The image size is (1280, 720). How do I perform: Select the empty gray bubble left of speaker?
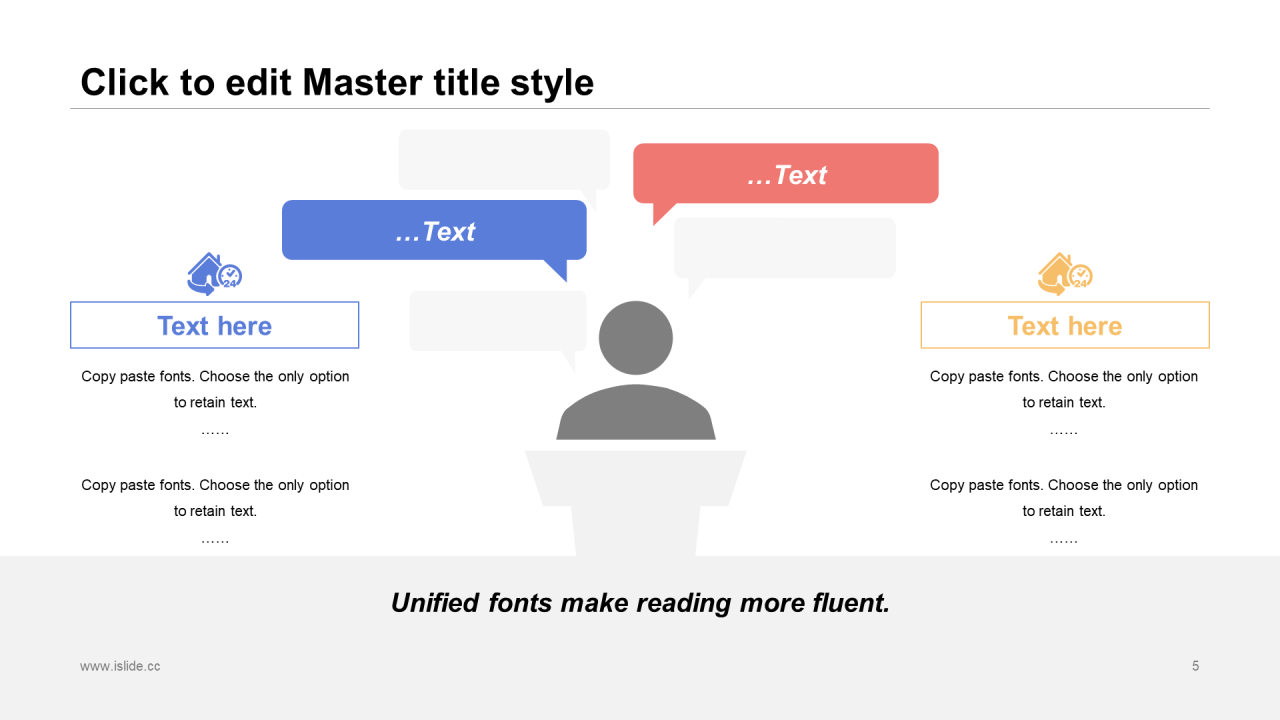(x=497, y=320)
